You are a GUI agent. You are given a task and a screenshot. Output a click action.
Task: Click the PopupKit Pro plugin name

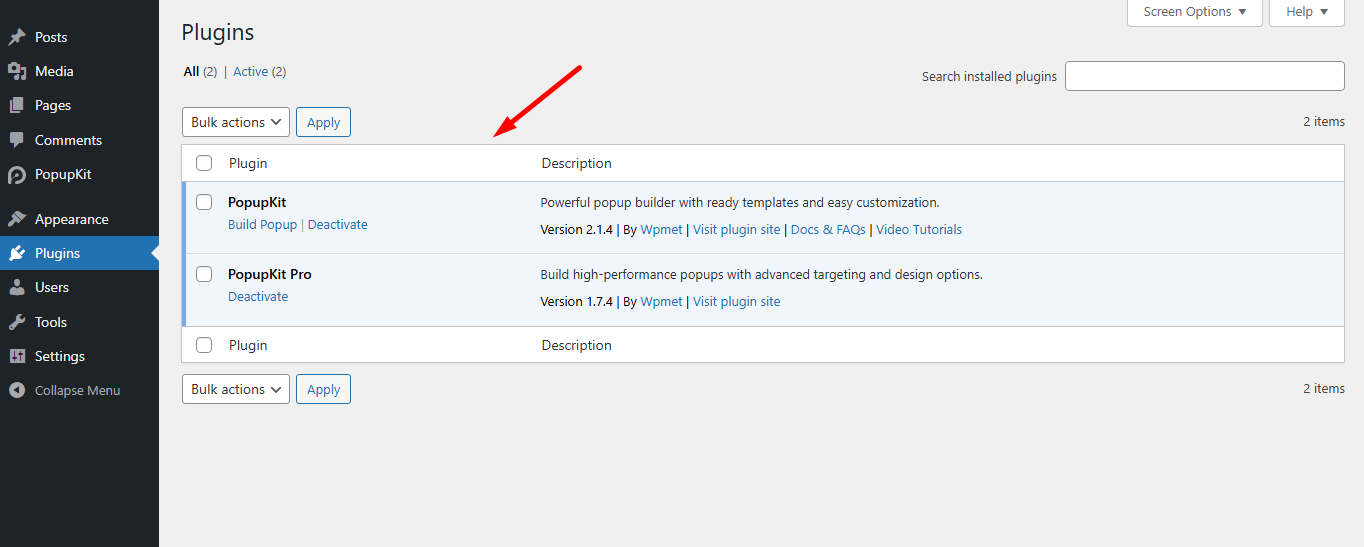coord(270,274)
